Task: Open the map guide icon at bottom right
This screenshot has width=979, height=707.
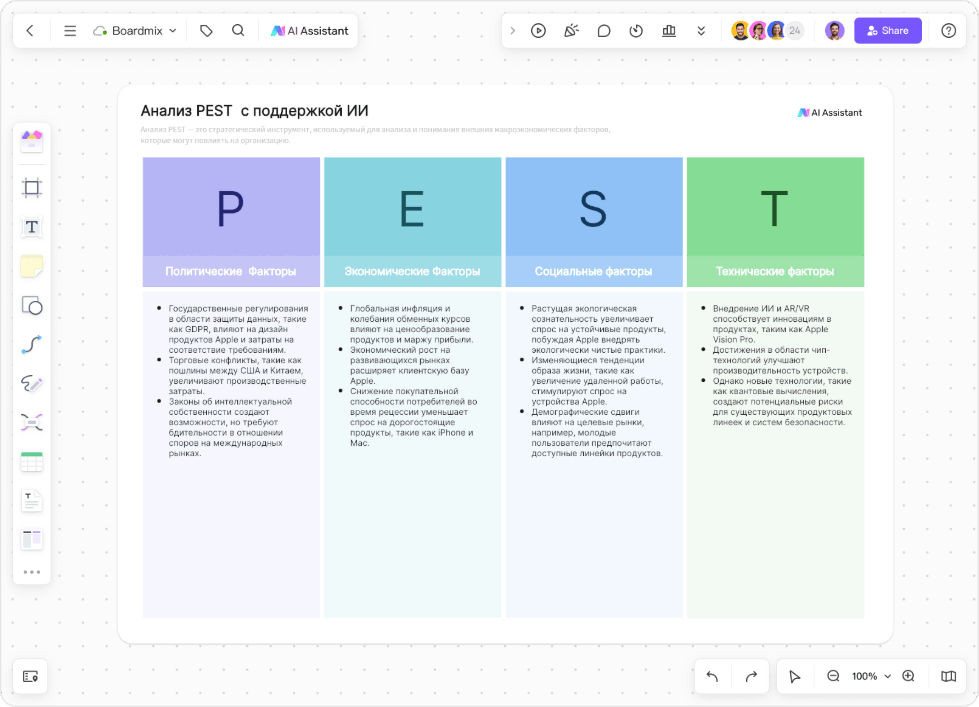Action: (948, 676)
